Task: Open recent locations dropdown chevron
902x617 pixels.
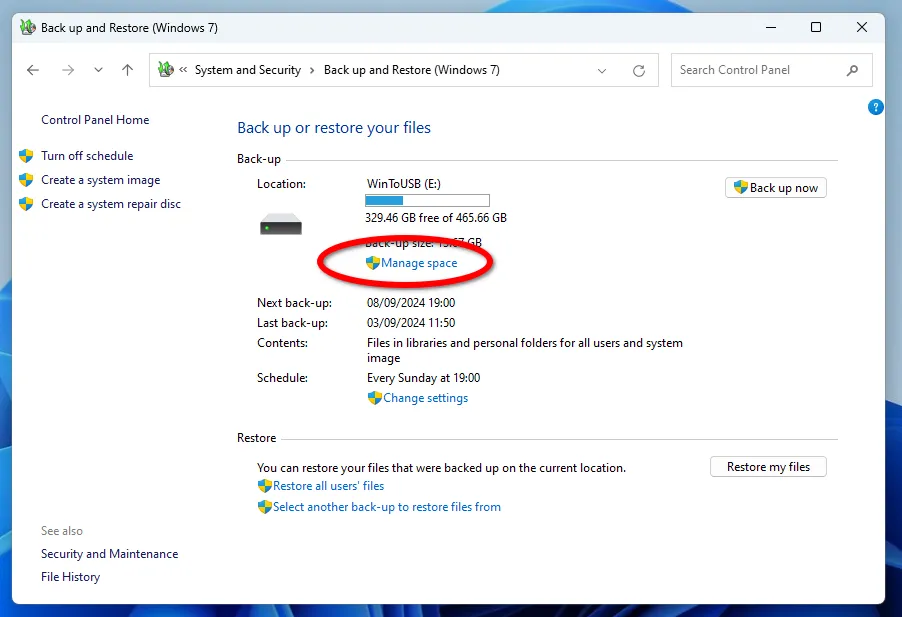Action: 98,70
